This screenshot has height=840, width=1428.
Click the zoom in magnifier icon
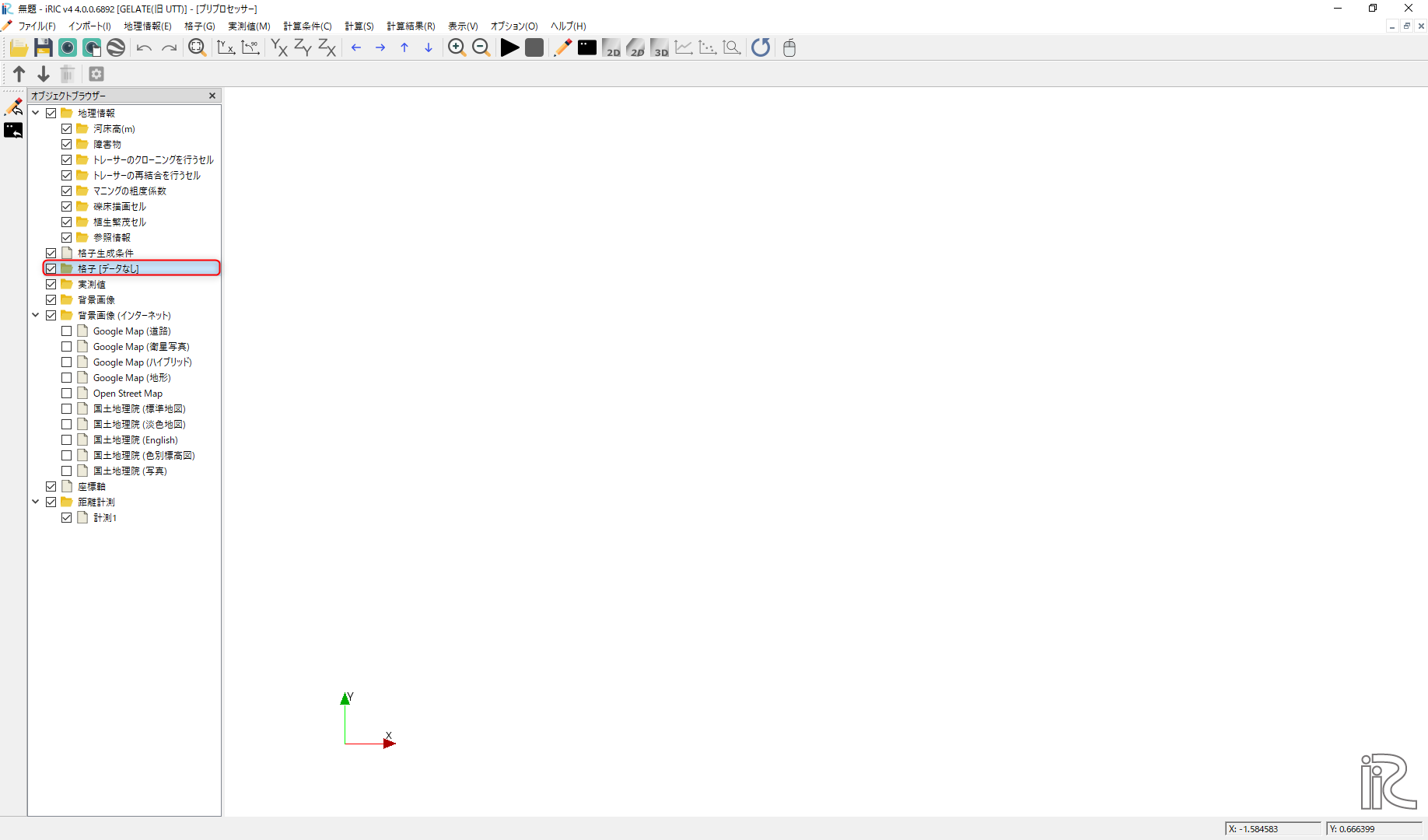pos(457,48)
